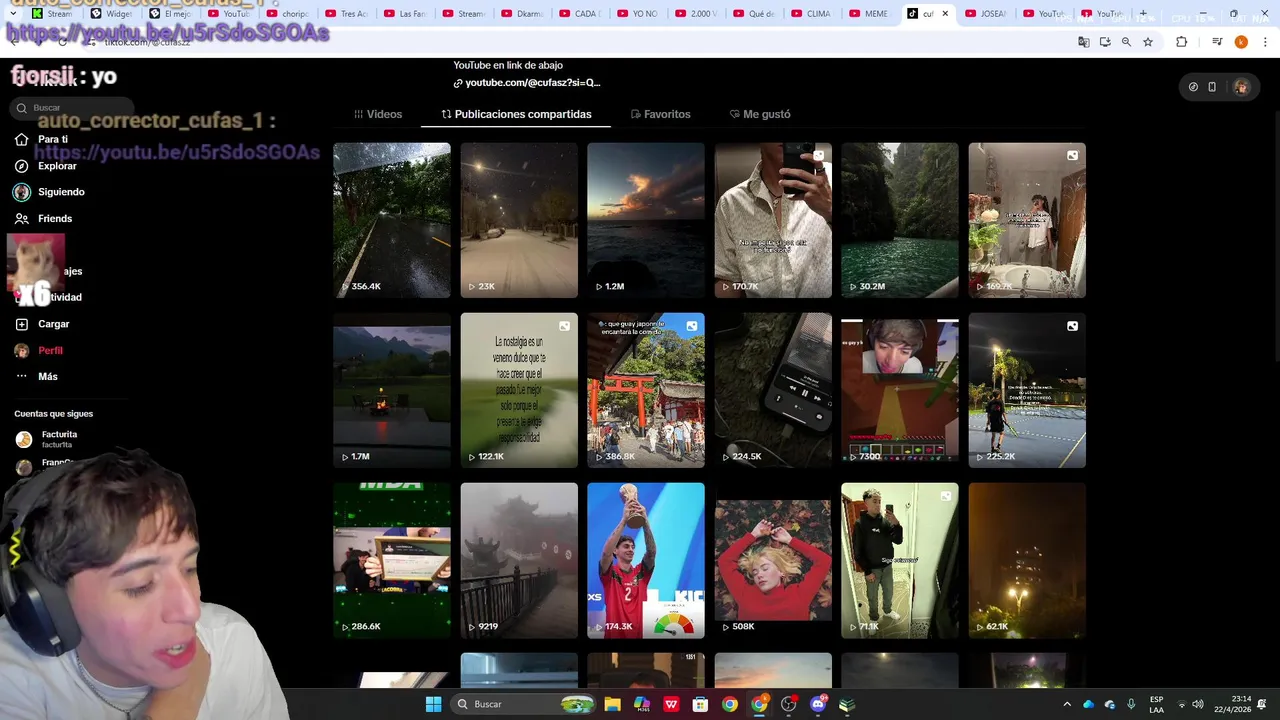Click the taskbar volume speaker icon
Image resolution: width=1280 pixels, height=720 pixels.
(x=1198, y=704)
